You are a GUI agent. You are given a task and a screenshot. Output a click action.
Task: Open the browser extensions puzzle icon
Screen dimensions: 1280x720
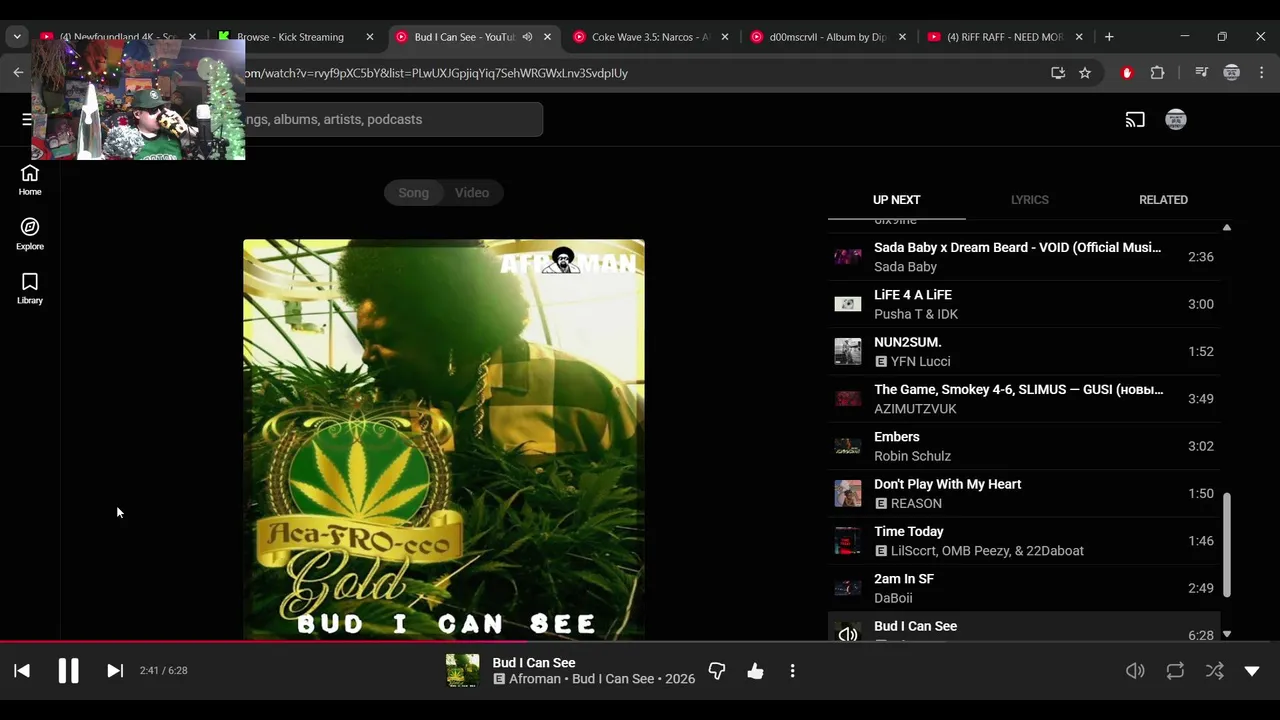click(x=1158, y=73)
